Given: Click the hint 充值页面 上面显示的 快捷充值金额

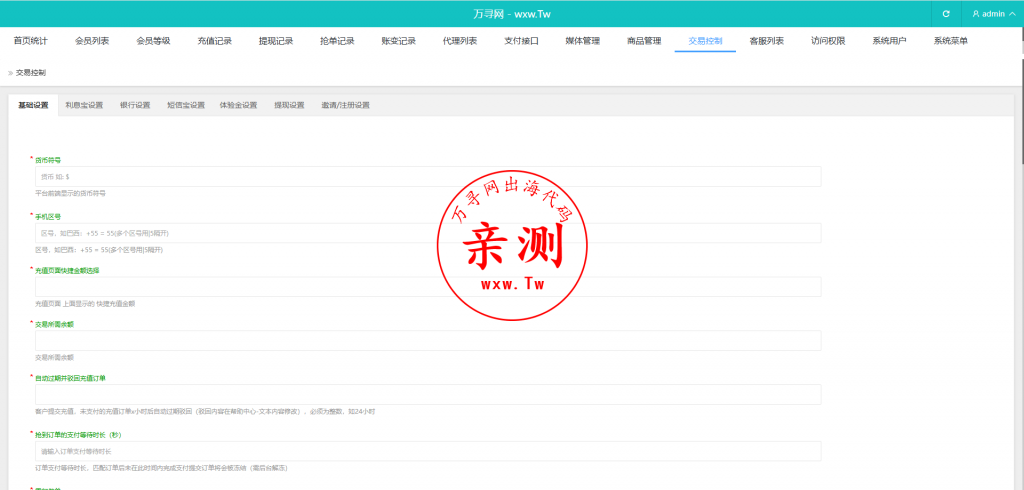Looking at the screenshot, I should tap(86, 304).
